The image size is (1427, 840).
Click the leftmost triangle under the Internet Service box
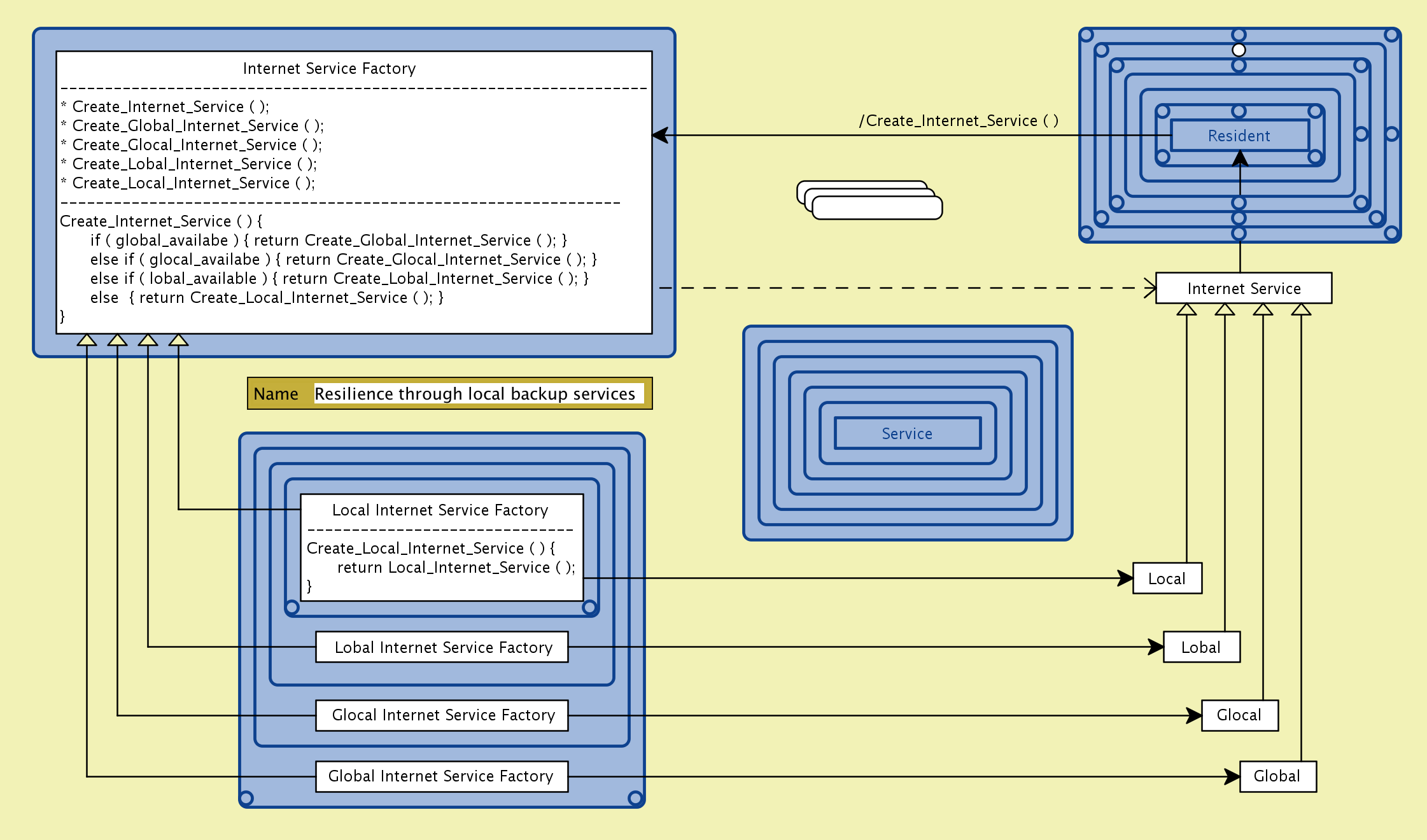click(1186, 310)
